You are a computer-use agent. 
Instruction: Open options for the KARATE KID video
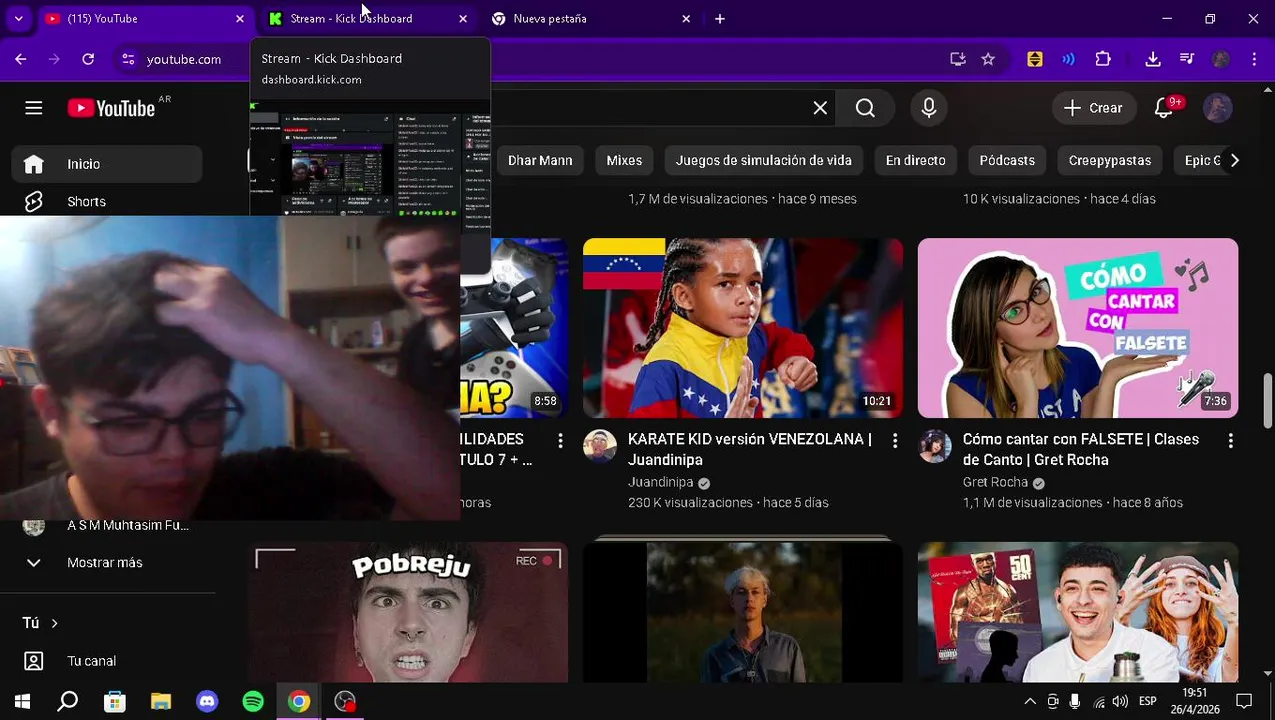[895, 441]
